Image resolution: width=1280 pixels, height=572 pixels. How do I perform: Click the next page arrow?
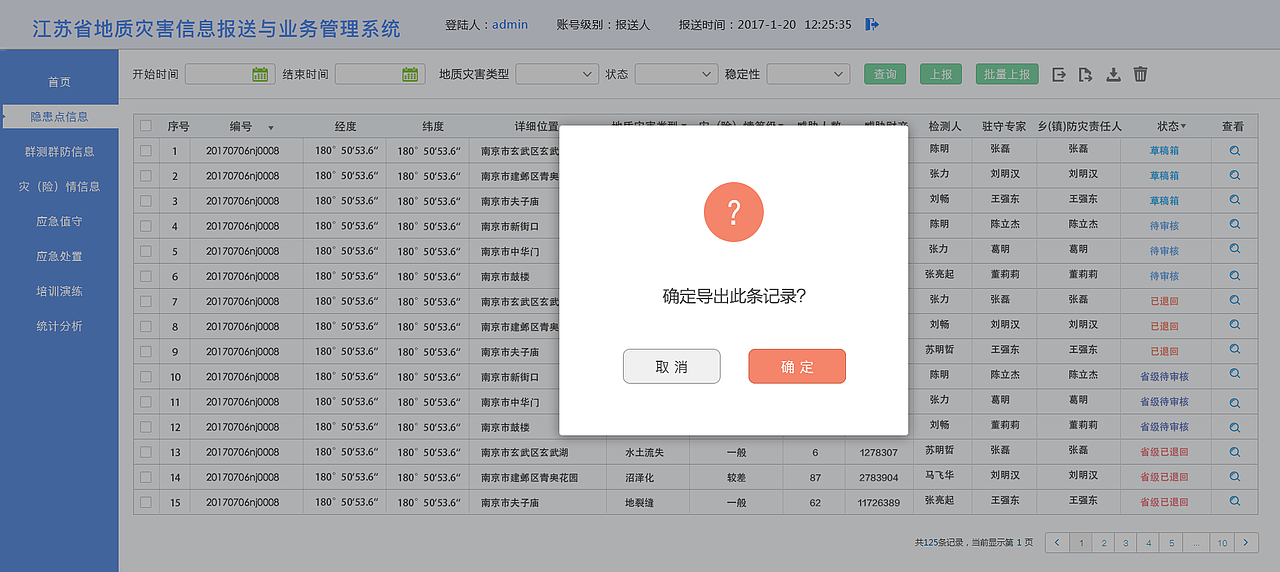click(1246, 543)
